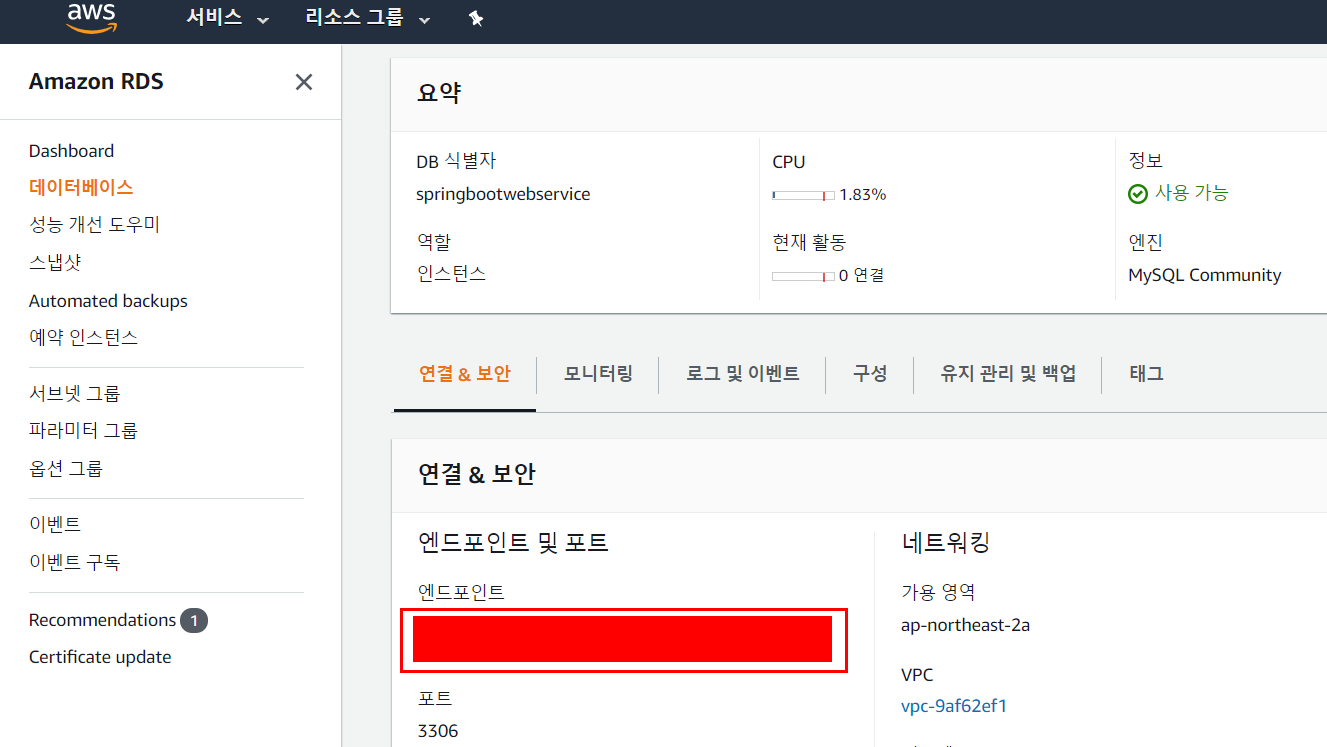The image size is (1327, 747).
Task: Open Recommendations in the sidebar
Action: (102, 620)
